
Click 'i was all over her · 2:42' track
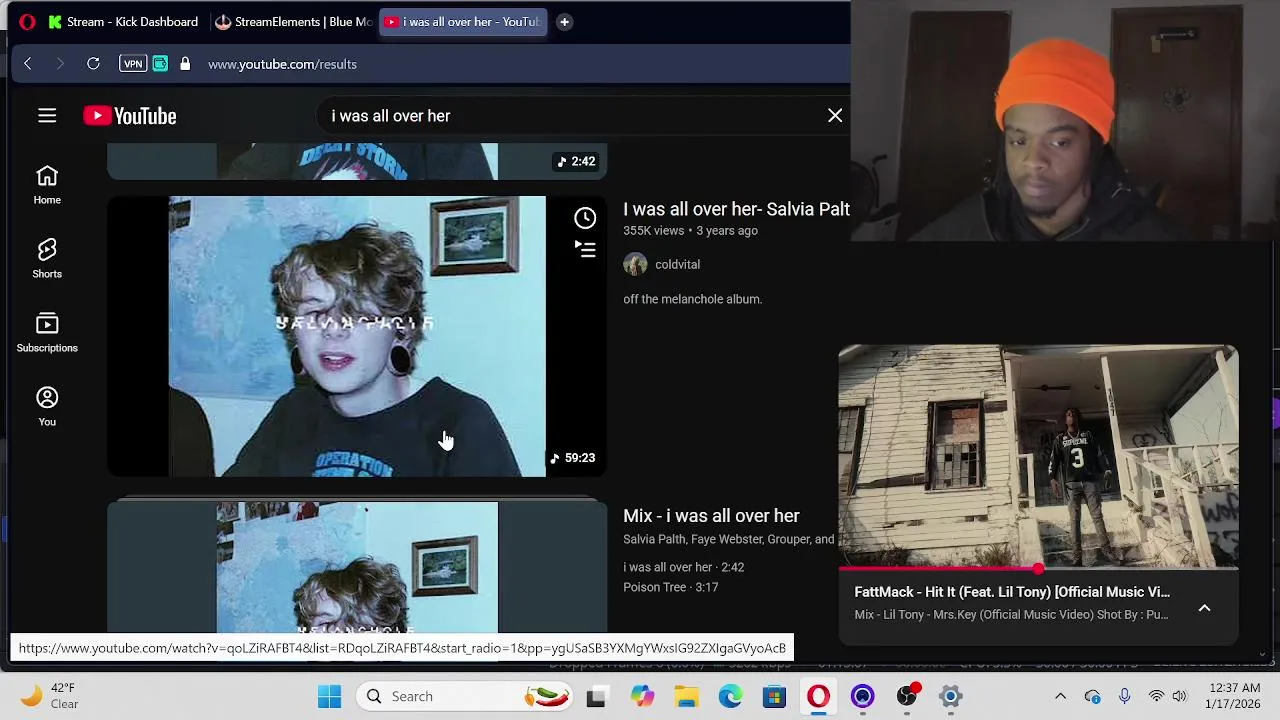pos(683,567)
